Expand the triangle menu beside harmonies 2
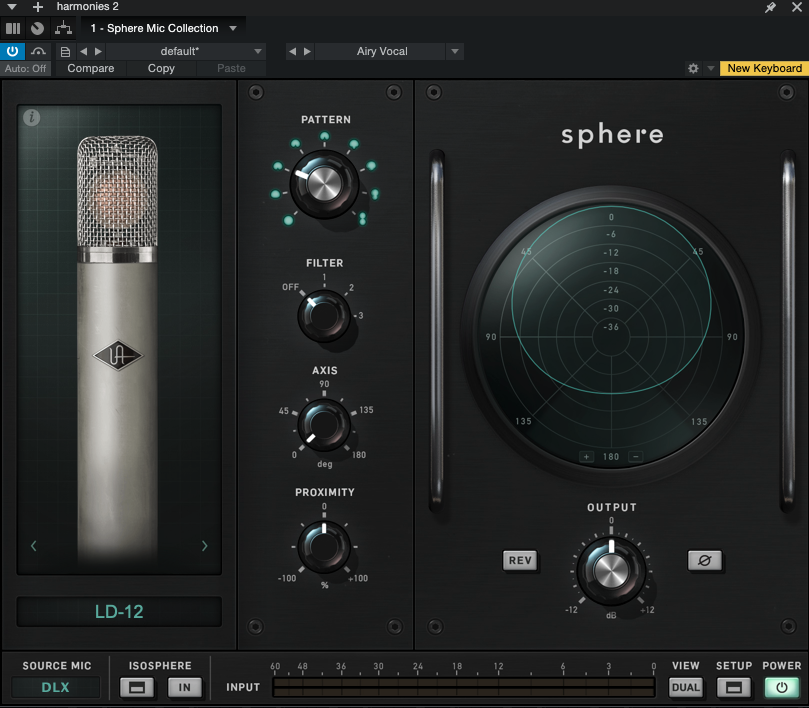Viewport: 809px width, 708px height. tap(12, 7)
